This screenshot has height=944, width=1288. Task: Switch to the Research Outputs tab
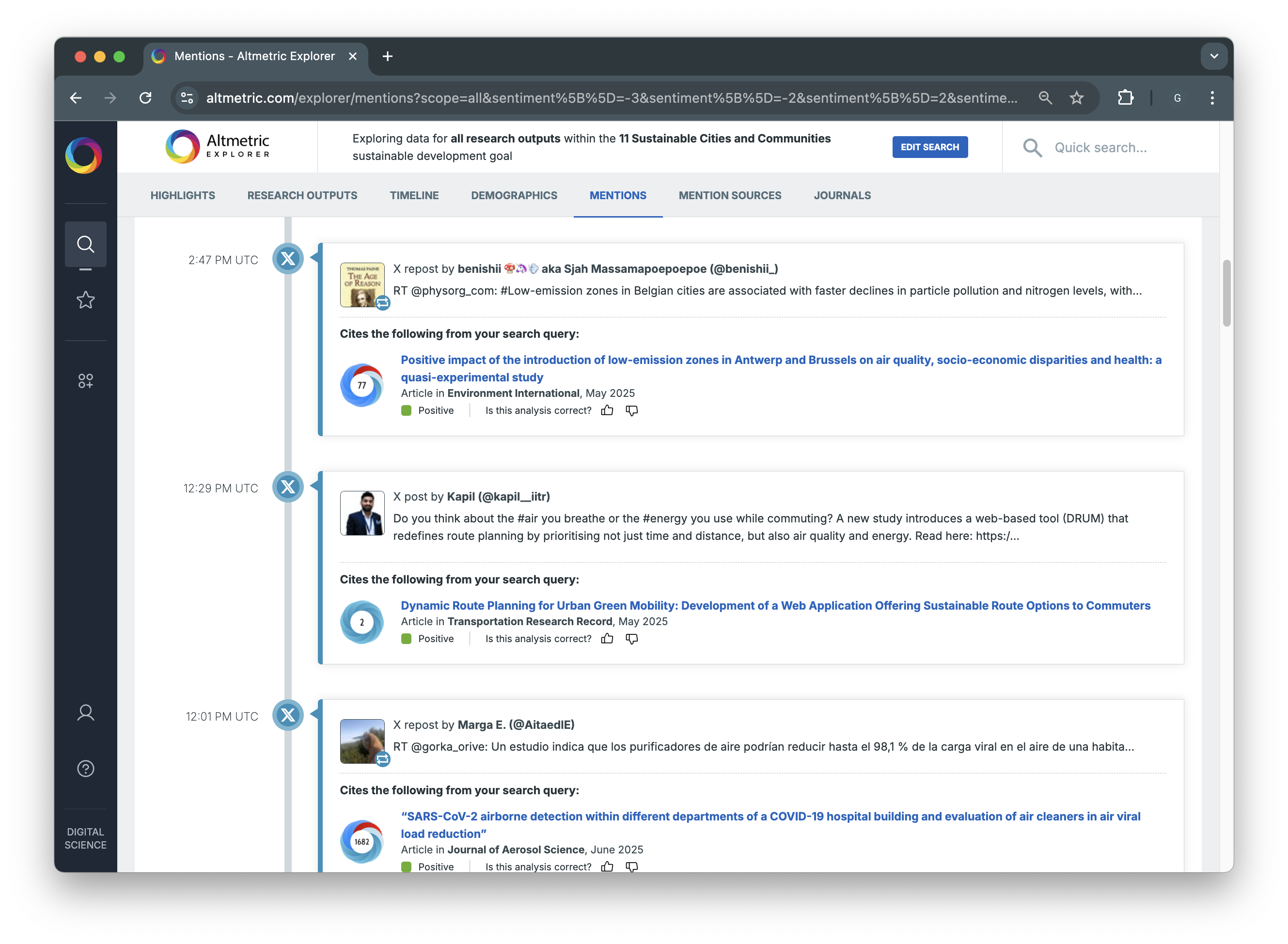pos(302,195)
